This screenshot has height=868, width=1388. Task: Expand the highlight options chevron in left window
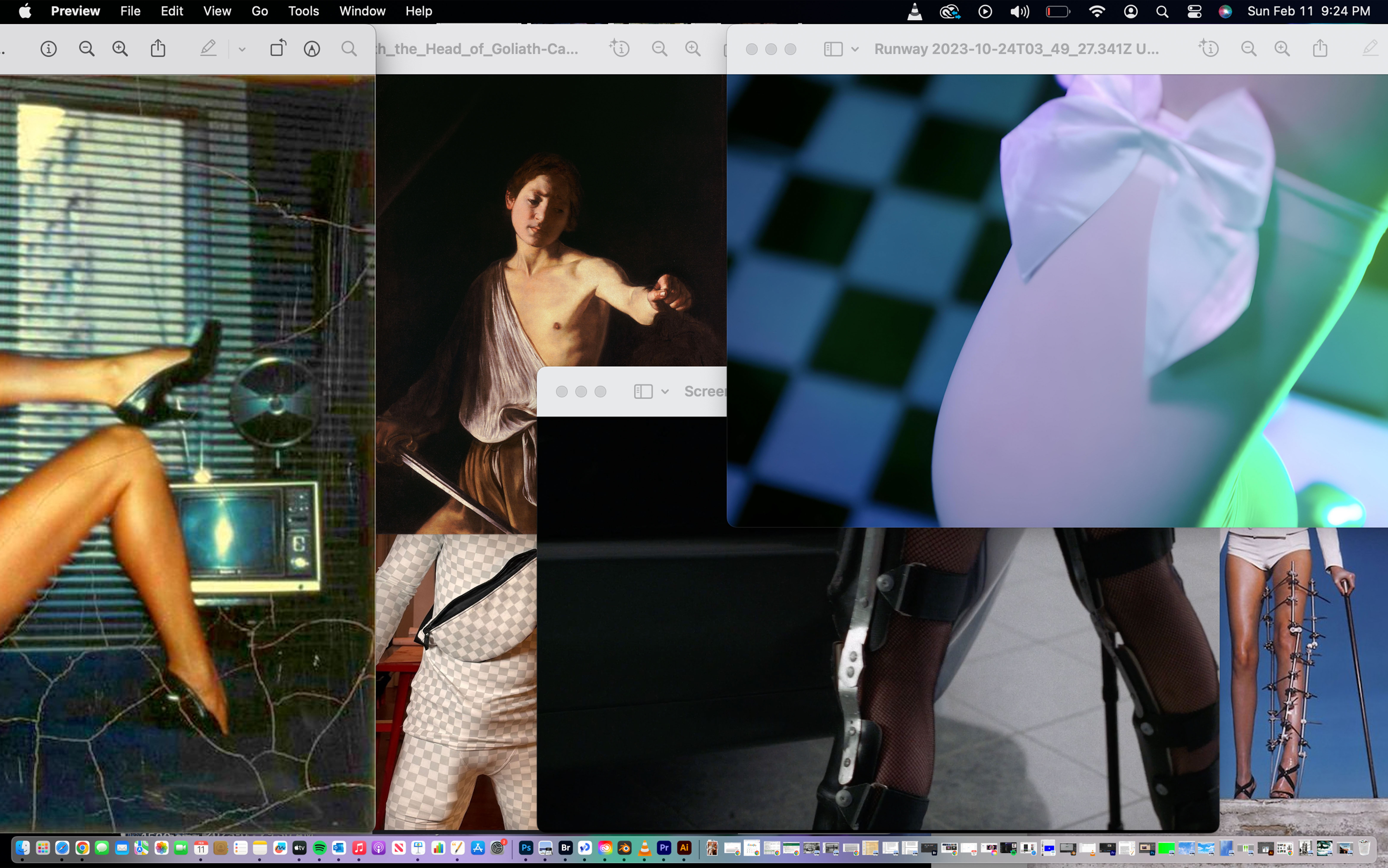coord(242,50)
